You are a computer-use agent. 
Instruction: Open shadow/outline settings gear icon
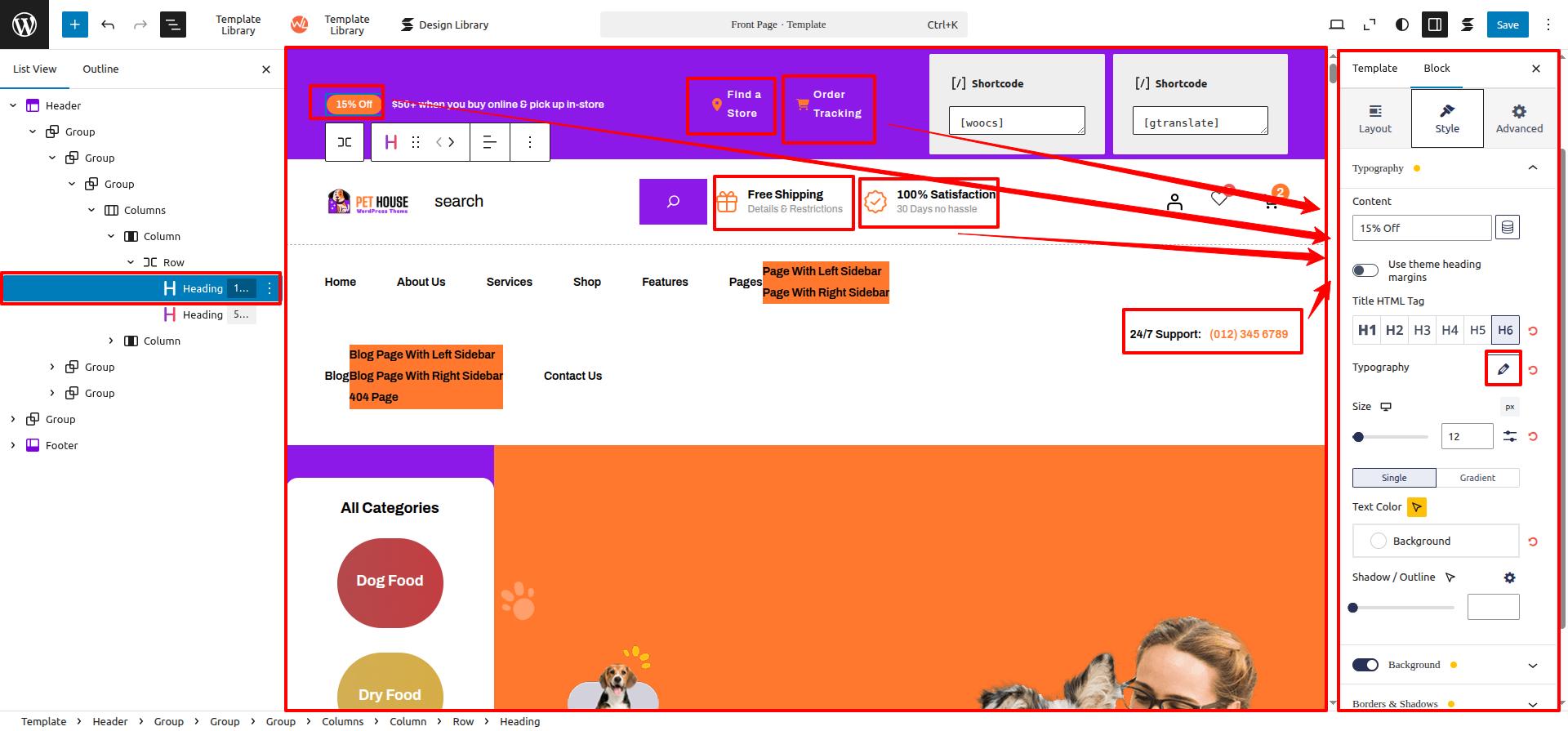coord(1509,577)
